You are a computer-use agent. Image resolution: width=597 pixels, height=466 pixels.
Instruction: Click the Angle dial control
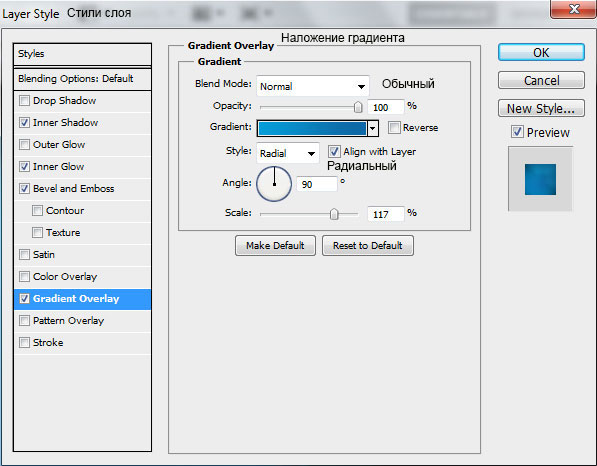tap(274, 184)
